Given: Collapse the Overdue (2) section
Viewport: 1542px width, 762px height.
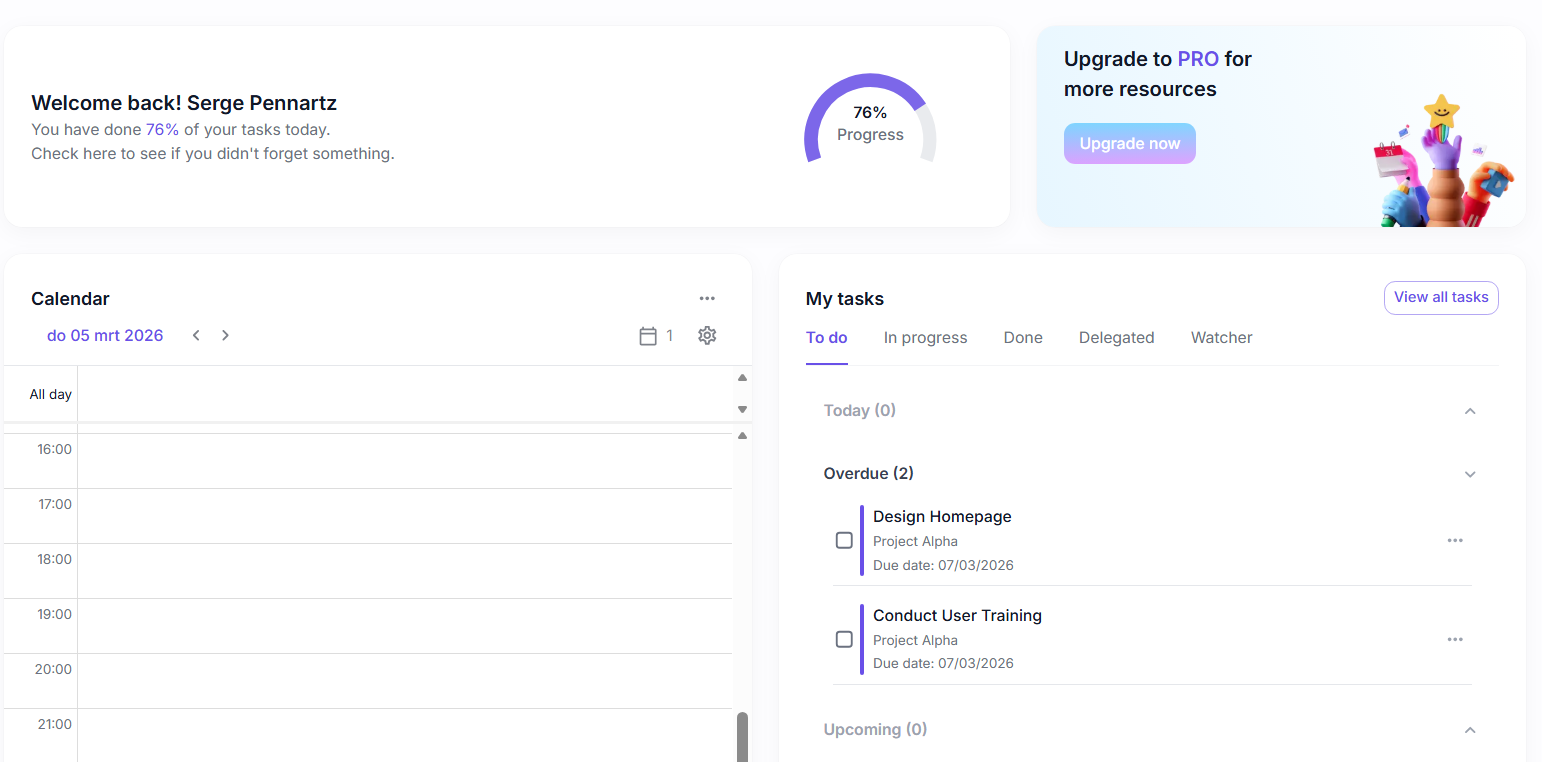Looking at the screenshot, I should tap(1470, 474).
